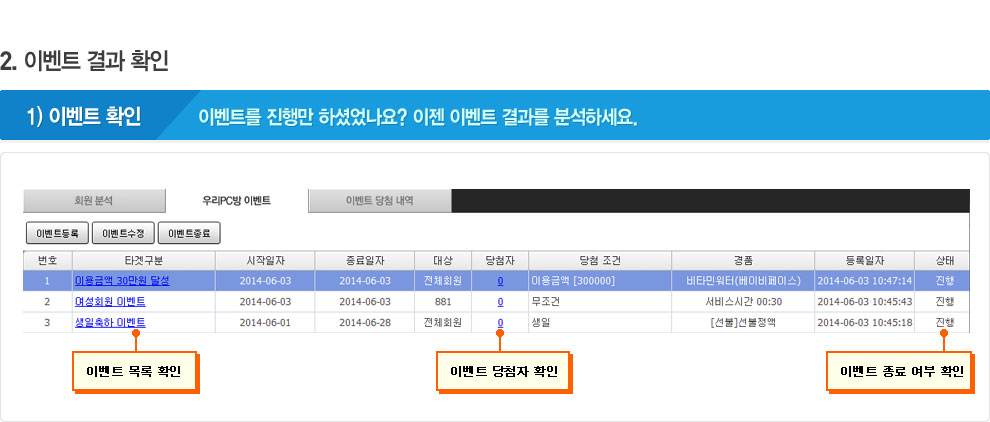Click the 이벤트 종료 여부 확인 callout label
The height and width of the screenshot is (422, 990).
[901, 372]
